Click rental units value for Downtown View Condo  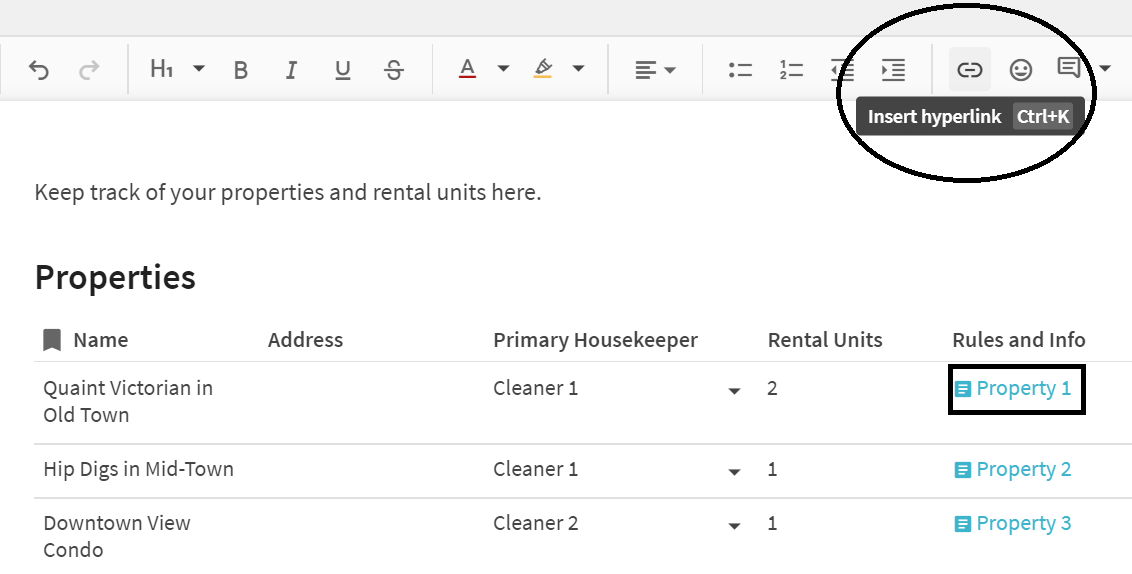772,523
